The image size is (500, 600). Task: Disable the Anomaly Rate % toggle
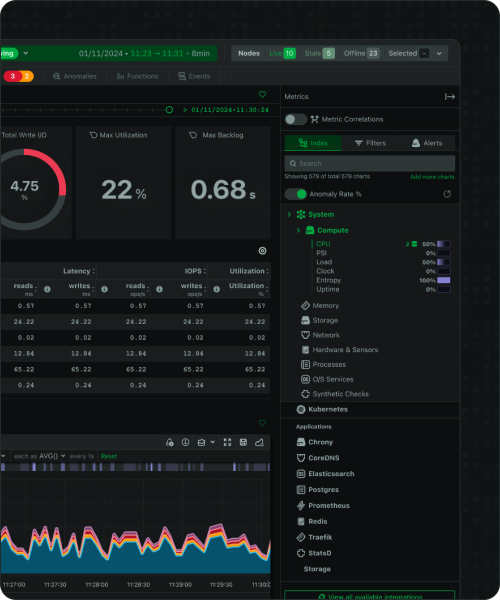coord(296,194)
